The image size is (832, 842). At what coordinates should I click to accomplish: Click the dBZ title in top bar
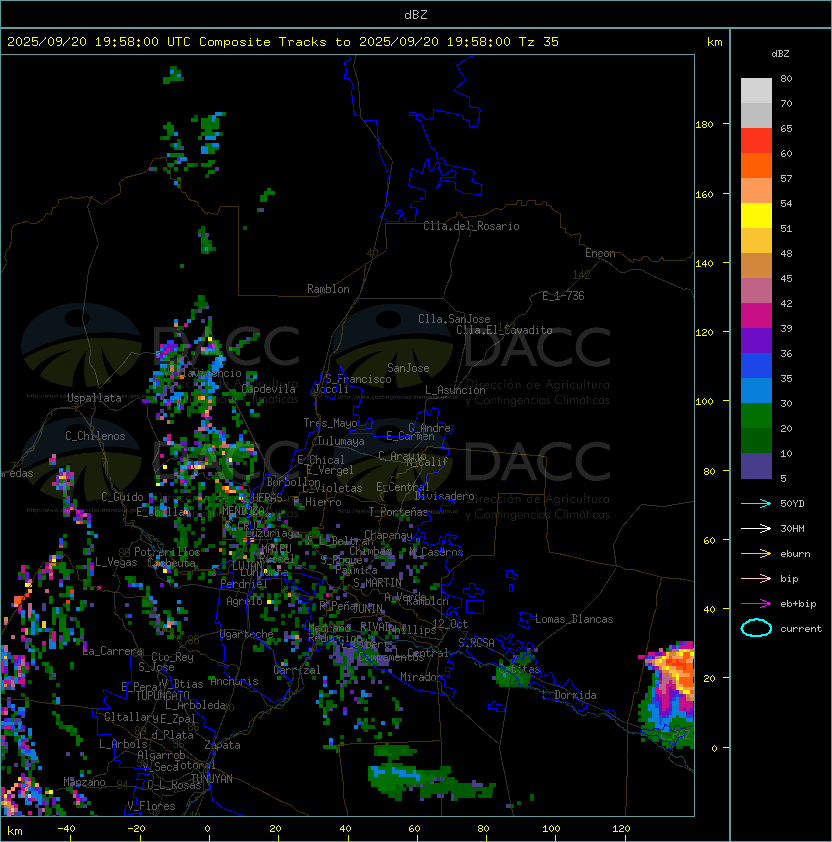coord(416,15)
